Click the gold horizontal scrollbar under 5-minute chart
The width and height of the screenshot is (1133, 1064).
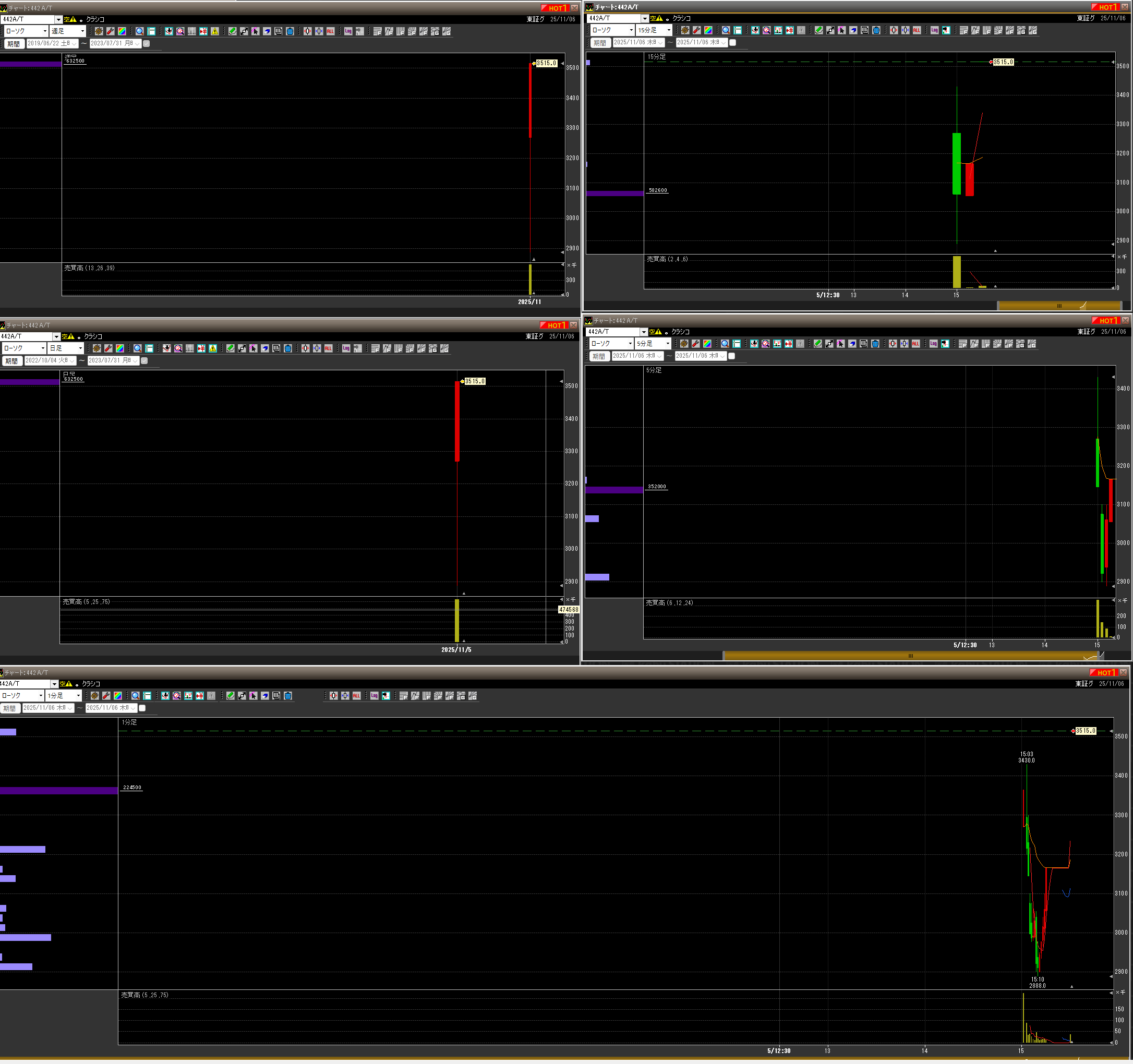[x=910, y=656]
